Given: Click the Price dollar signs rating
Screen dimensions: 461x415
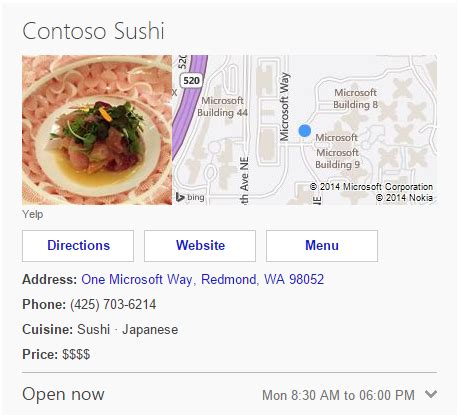Looking at the screenshot, I should click(76, 354).
